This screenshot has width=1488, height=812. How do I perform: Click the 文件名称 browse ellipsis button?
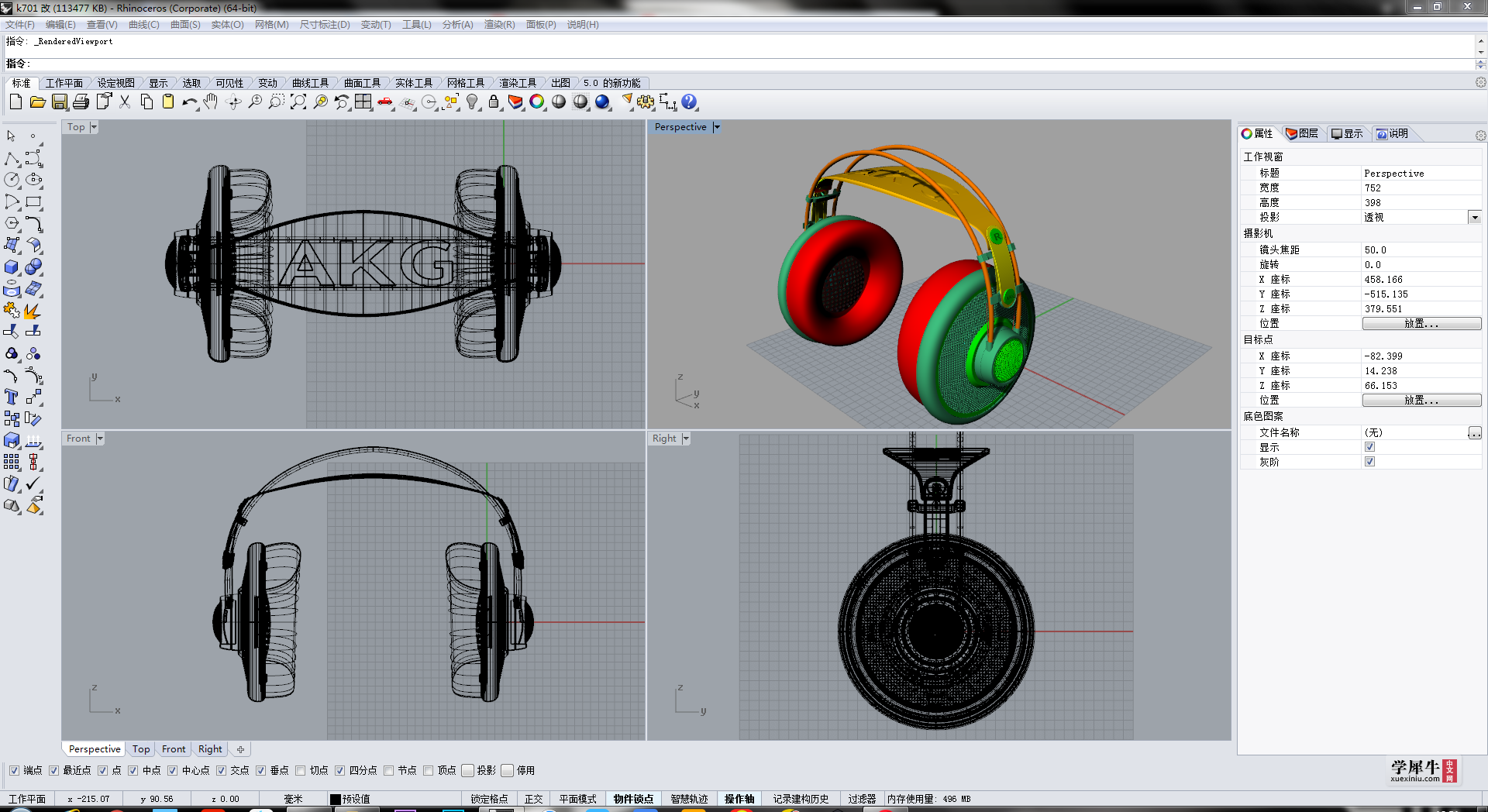[1475, 432]
